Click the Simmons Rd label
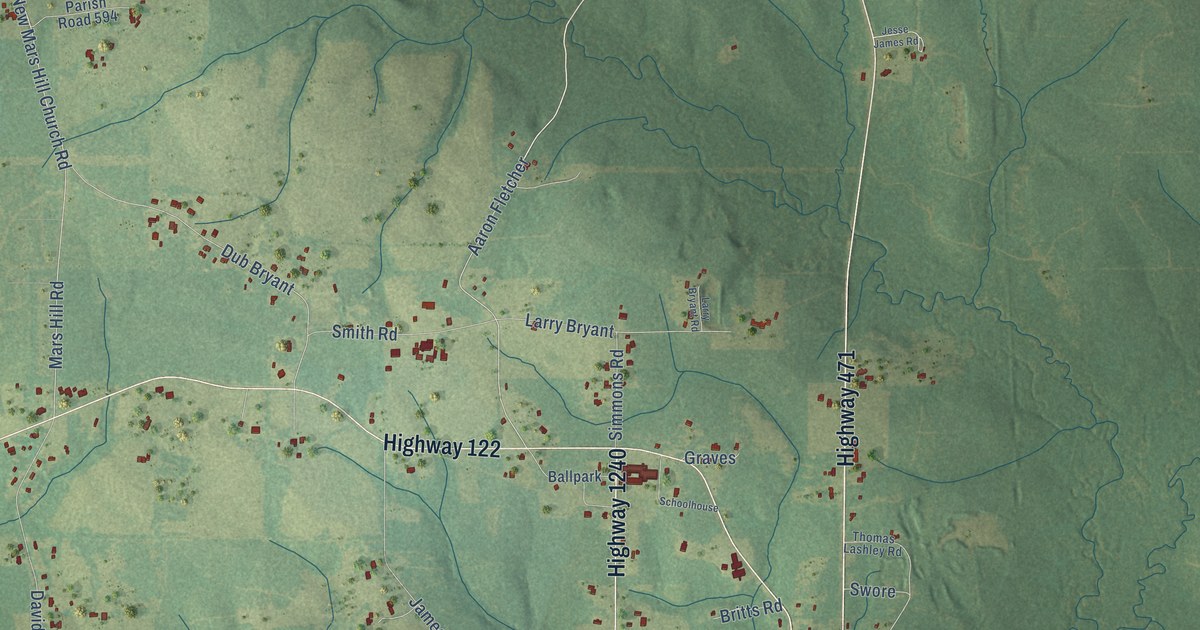This screenshot has height=630, width=1200. tap(617, 395)
